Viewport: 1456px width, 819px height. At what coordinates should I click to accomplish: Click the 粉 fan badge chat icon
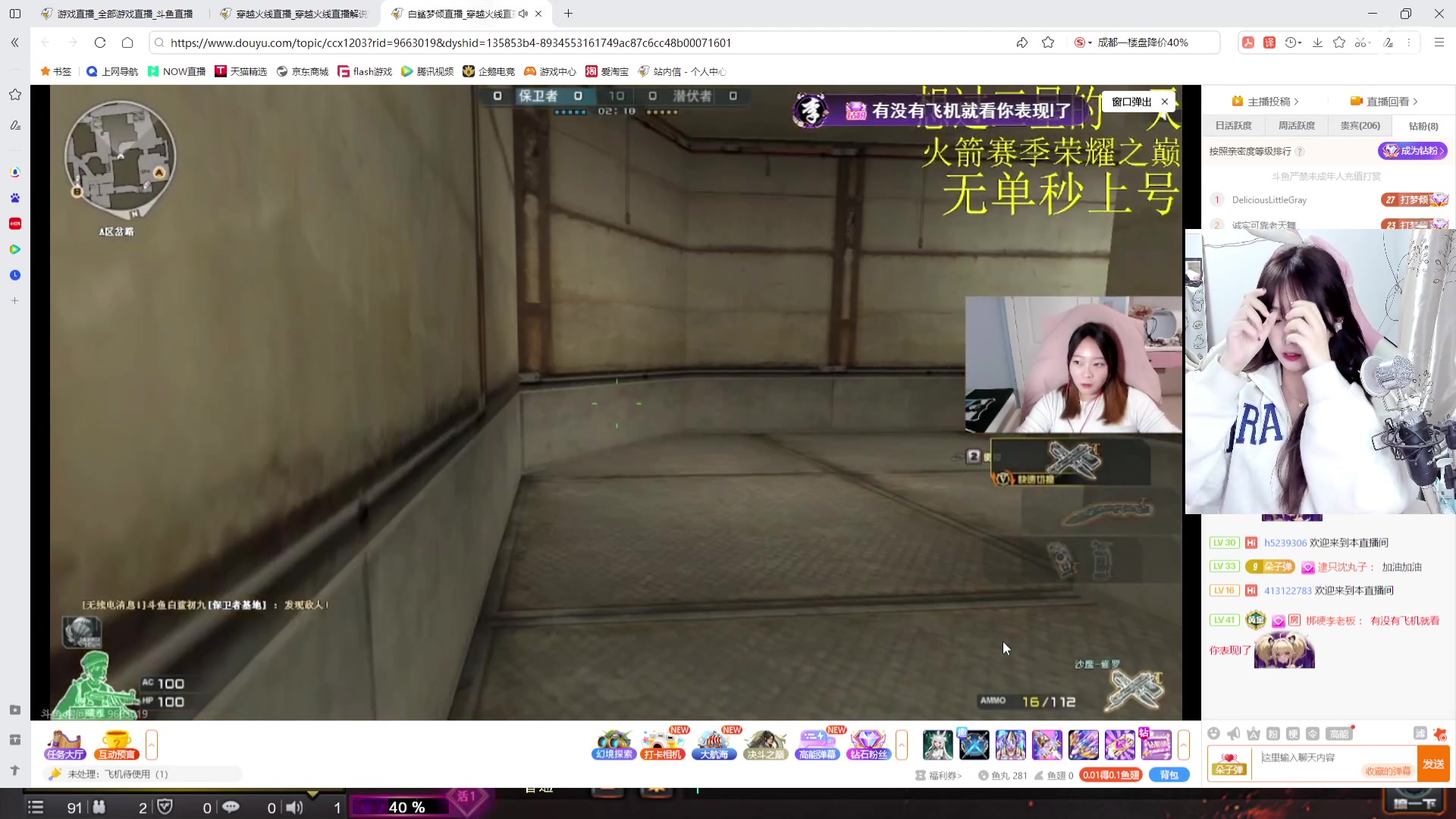click(1273, 733)
